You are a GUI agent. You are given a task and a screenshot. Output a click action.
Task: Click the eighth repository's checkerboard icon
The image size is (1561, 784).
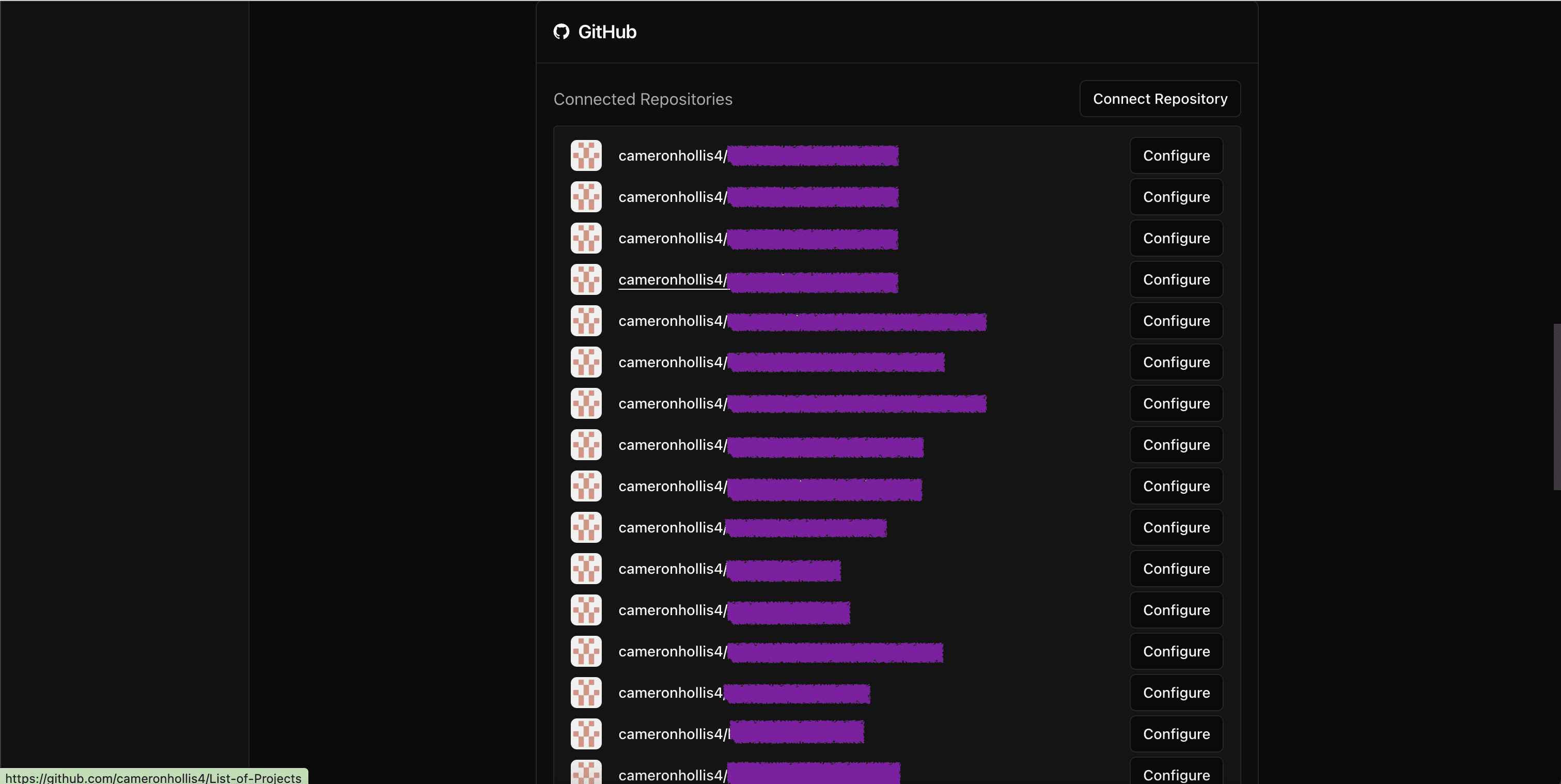point(586,444)
